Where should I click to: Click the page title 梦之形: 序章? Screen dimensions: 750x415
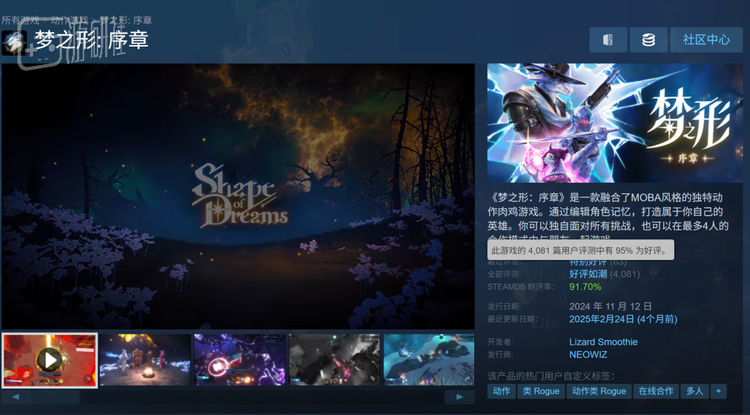click(91, 40)
